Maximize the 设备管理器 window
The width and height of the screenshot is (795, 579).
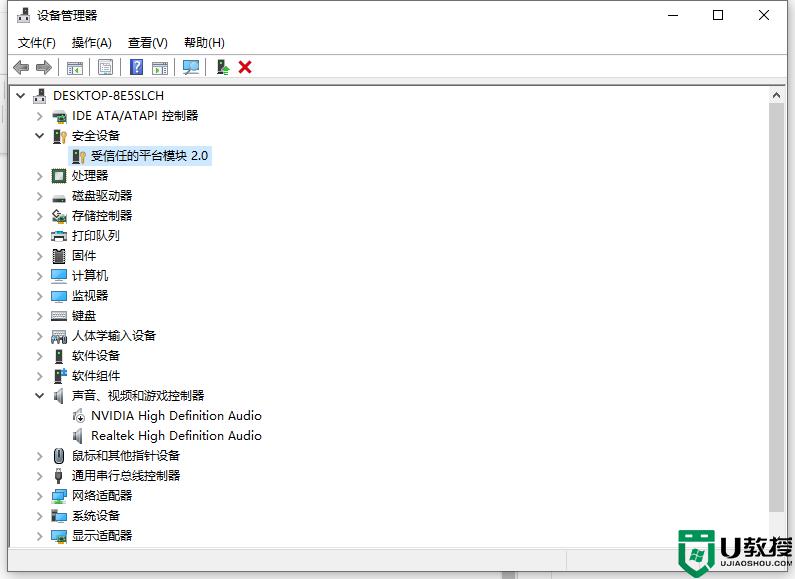click(718, 15)
